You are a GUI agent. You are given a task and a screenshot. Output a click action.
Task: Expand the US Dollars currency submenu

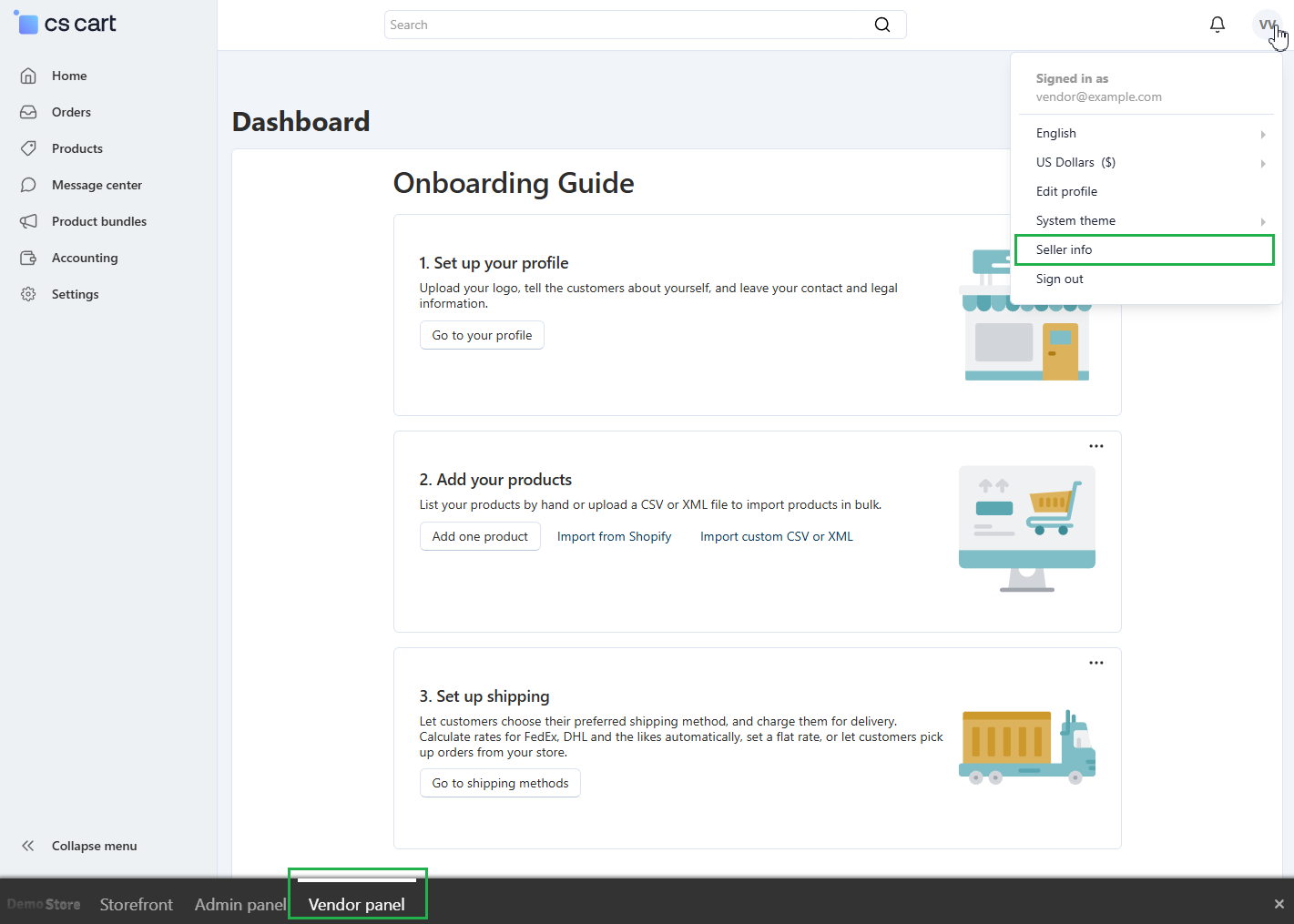(1145, 162)
